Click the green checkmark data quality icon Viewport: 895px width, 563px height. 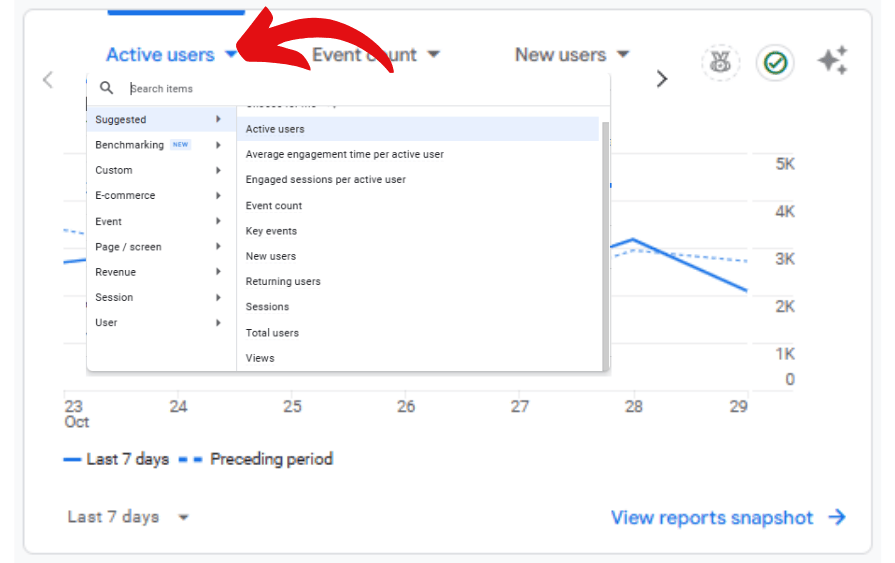pos(774,63)
